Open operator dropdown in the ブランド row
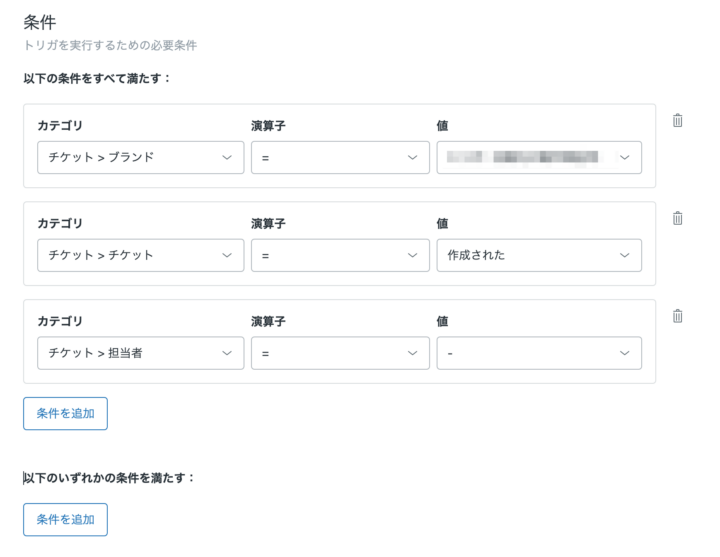720x557 pixels. (x=340, y=157)
